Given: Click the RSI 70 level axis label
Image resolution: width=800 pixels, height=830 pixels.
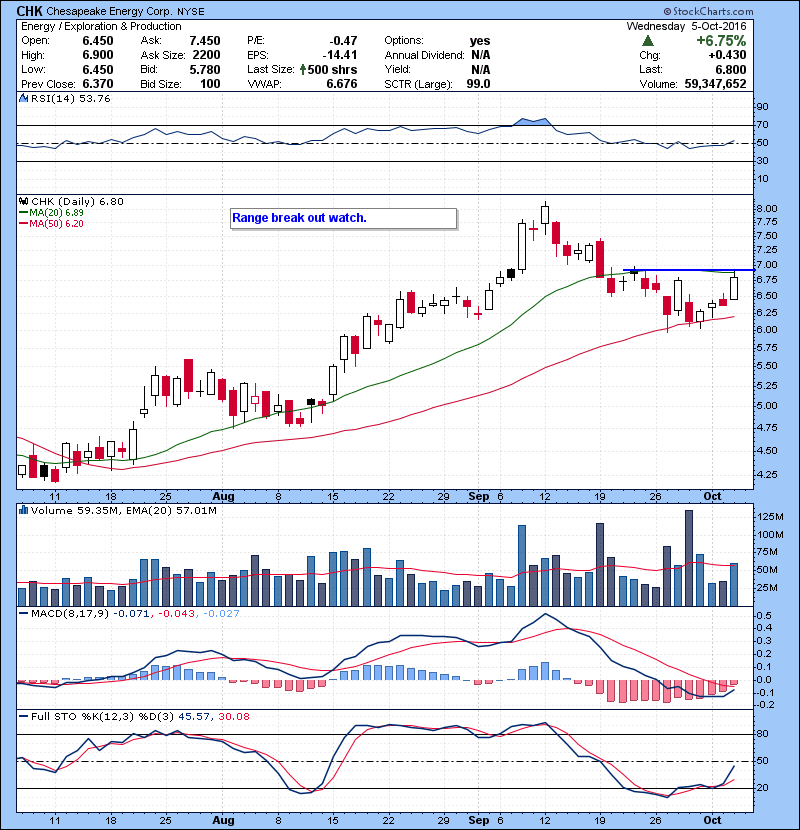Looking at the screenshot, I should [x=762, y=125].
